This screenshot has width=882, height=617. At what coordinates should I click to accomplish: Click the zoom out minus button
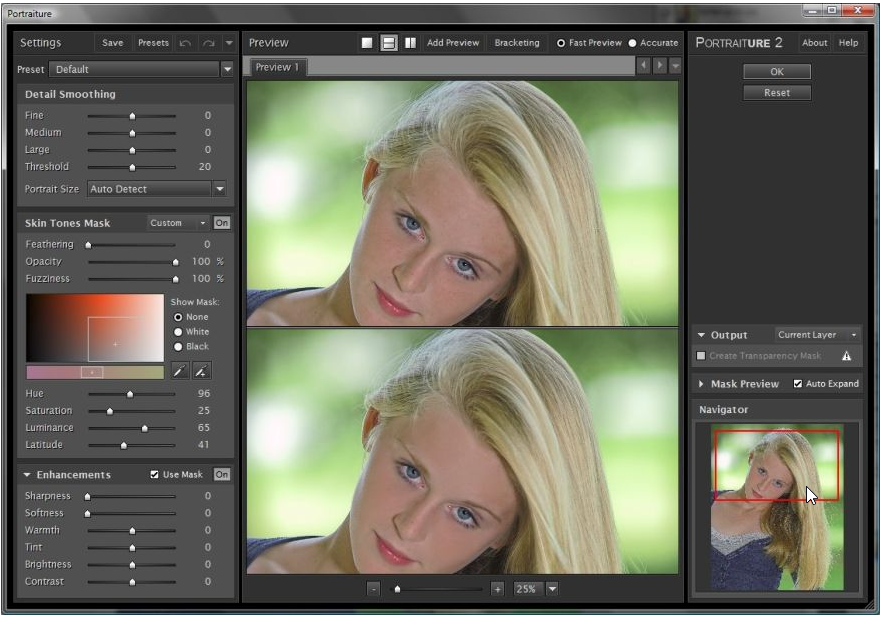pyautogui.click(x=374, y=589)
